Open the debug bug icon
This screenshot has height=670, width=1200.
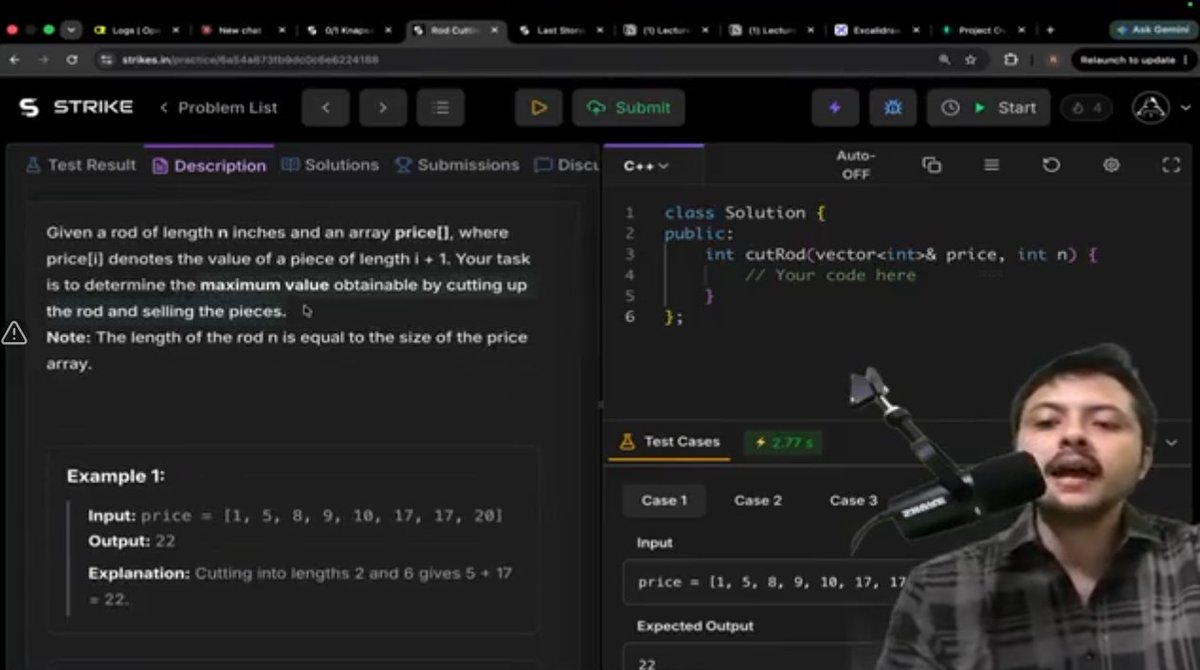click(x=893, y=107)
